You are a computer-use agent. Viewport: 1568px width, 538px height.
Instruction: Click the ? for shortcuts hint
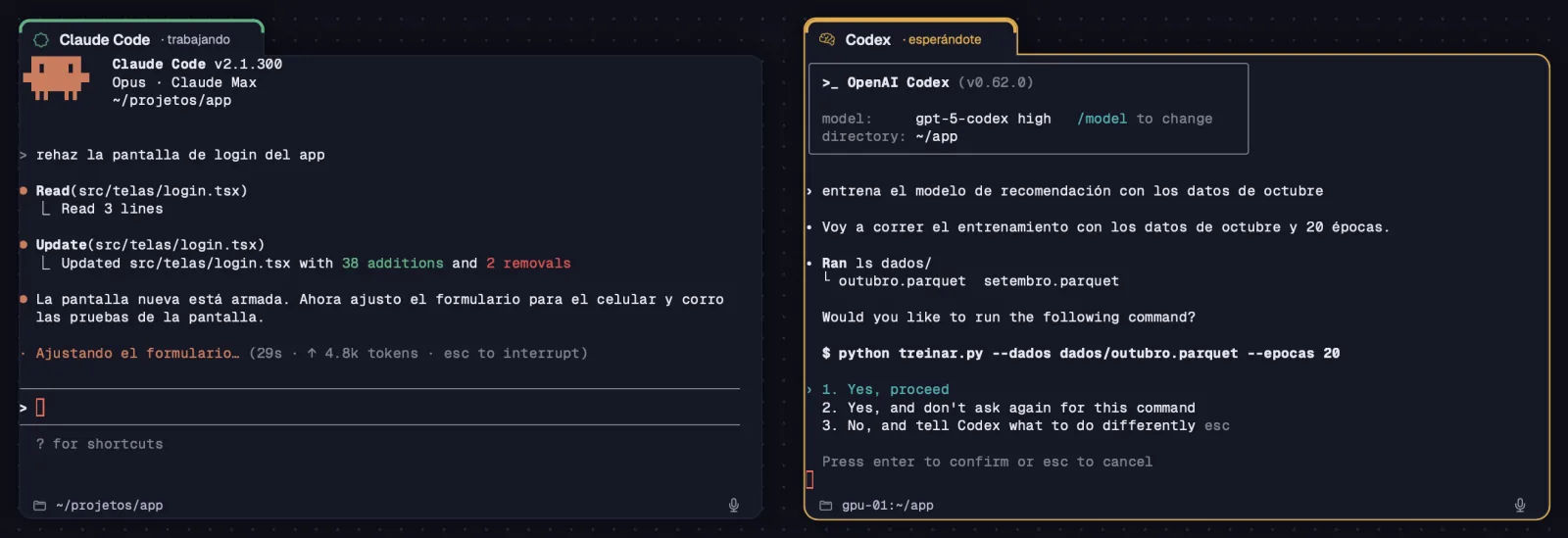[99, 444]
